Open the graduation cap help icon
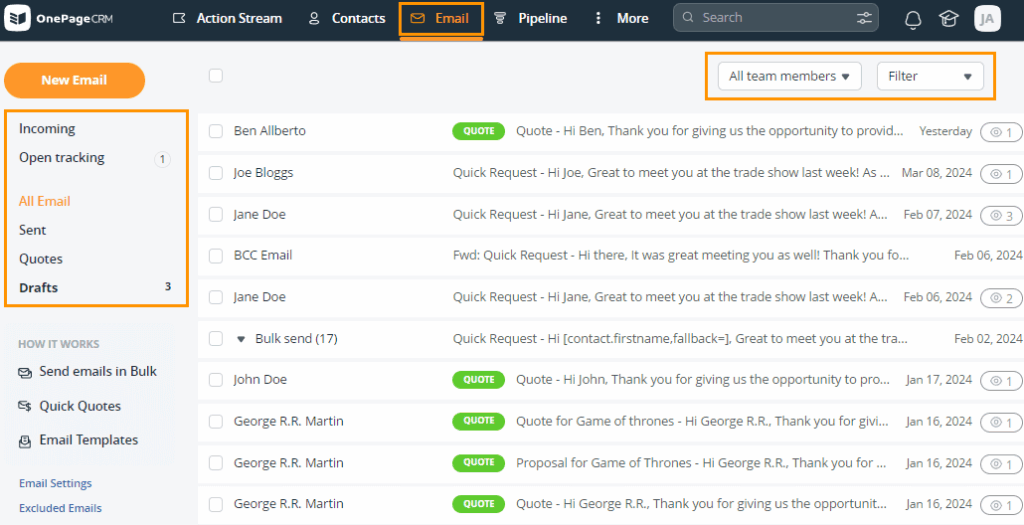This screenshot has height=525, width=1024. click(x=947, y=19)
